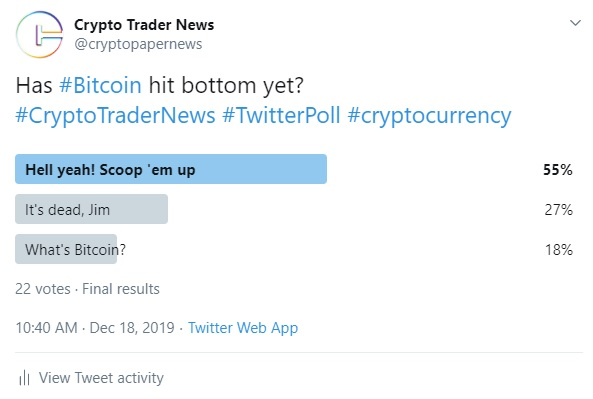Viewport: 593px width, 399px height.
Task: Open the #TwitterPoll hashtag
Action: coord(281,115)
